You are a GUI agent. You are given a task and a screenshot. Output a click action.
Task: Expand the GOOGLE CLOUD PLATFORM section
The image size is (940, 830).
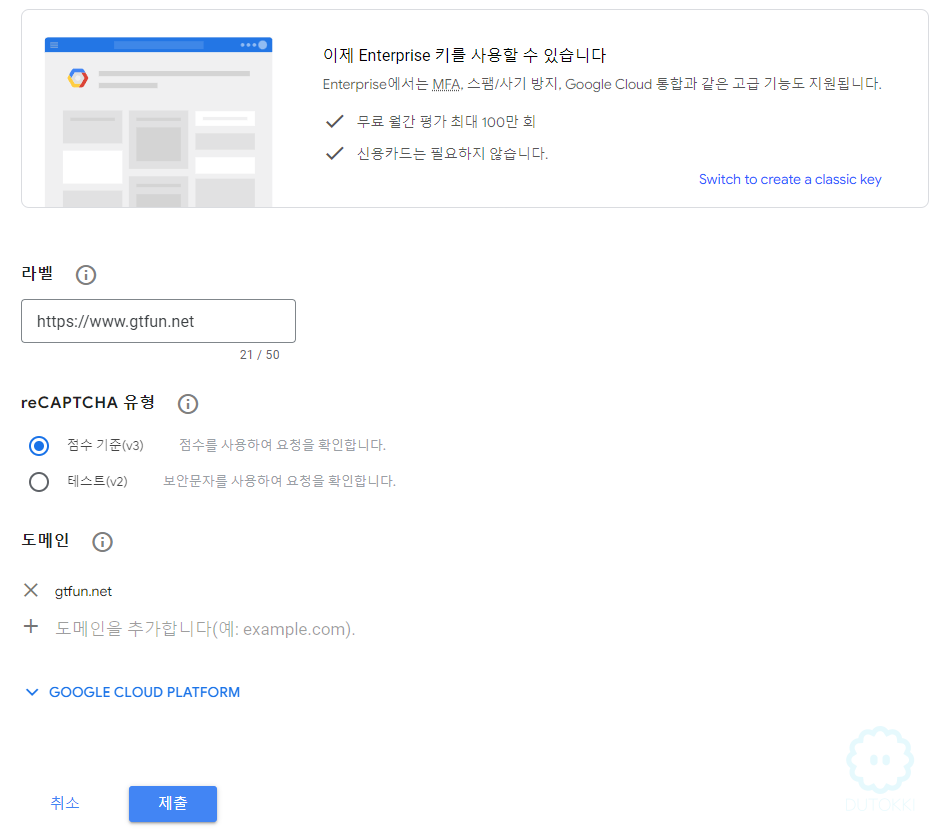point(132,692)
